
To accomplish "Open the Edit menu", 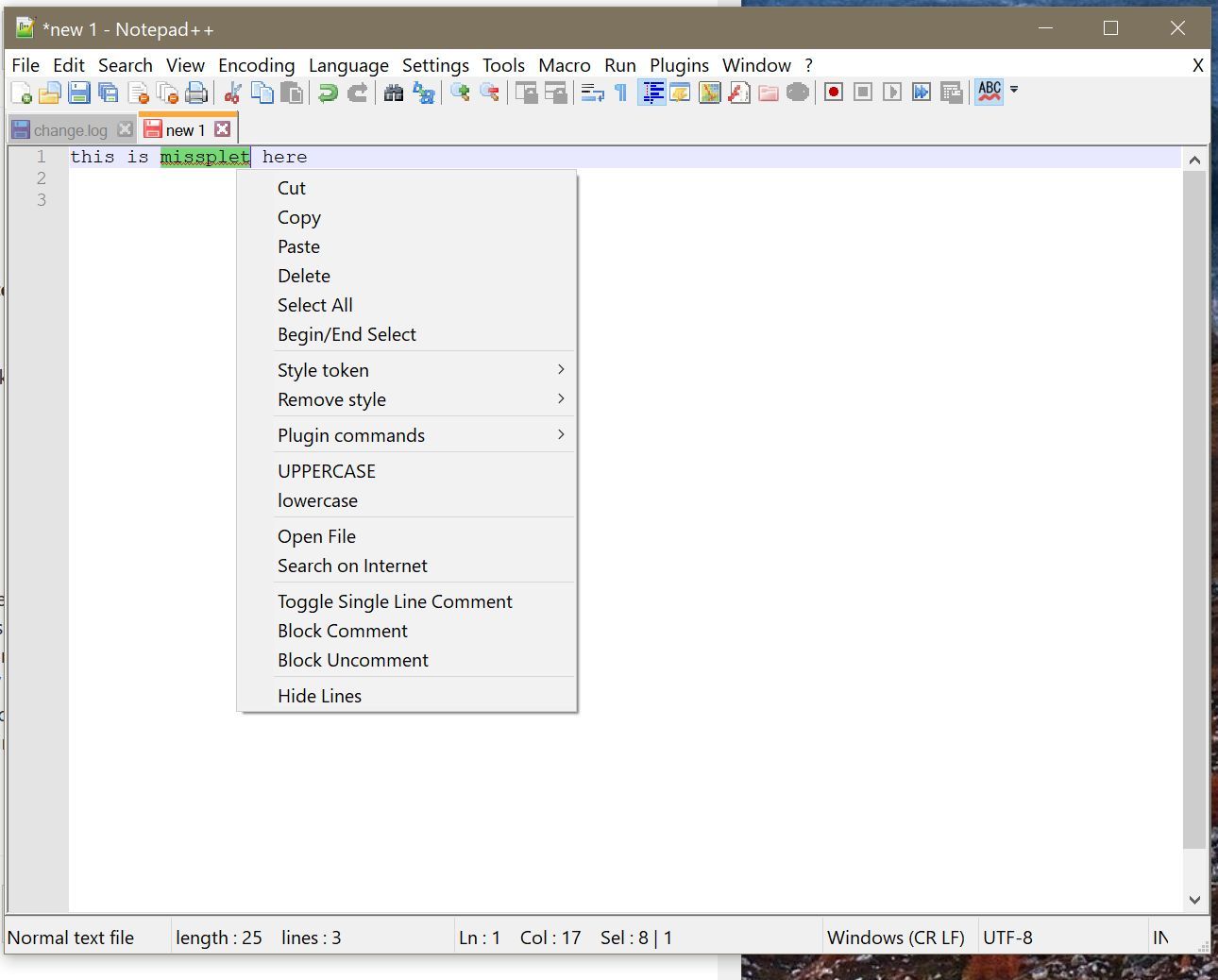I will pyautogui.click(x=69, y=65).
